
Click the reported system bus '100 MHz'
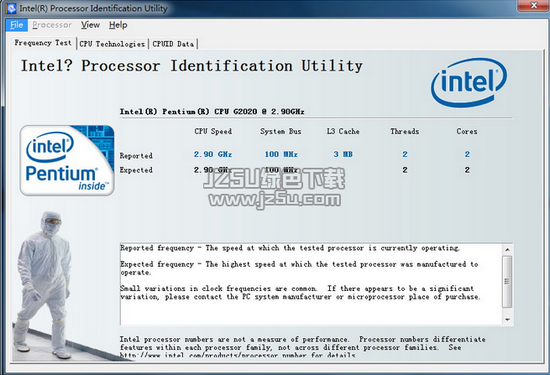[x=281, y=154]
